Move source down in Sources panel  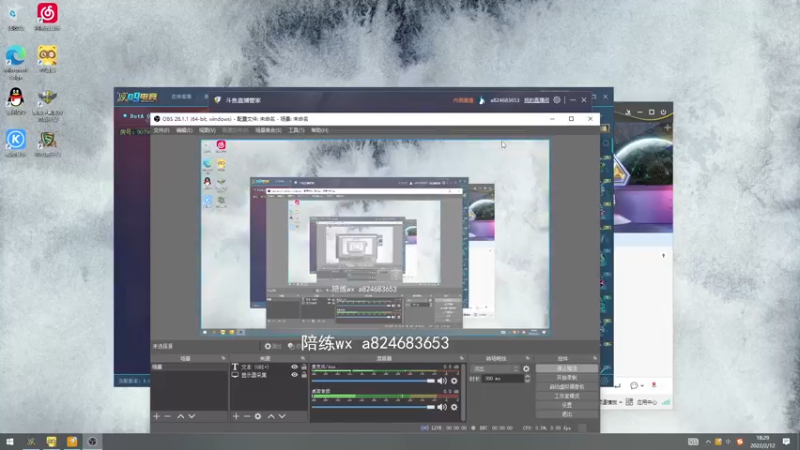pyautogui.click(x=282, y=416)
